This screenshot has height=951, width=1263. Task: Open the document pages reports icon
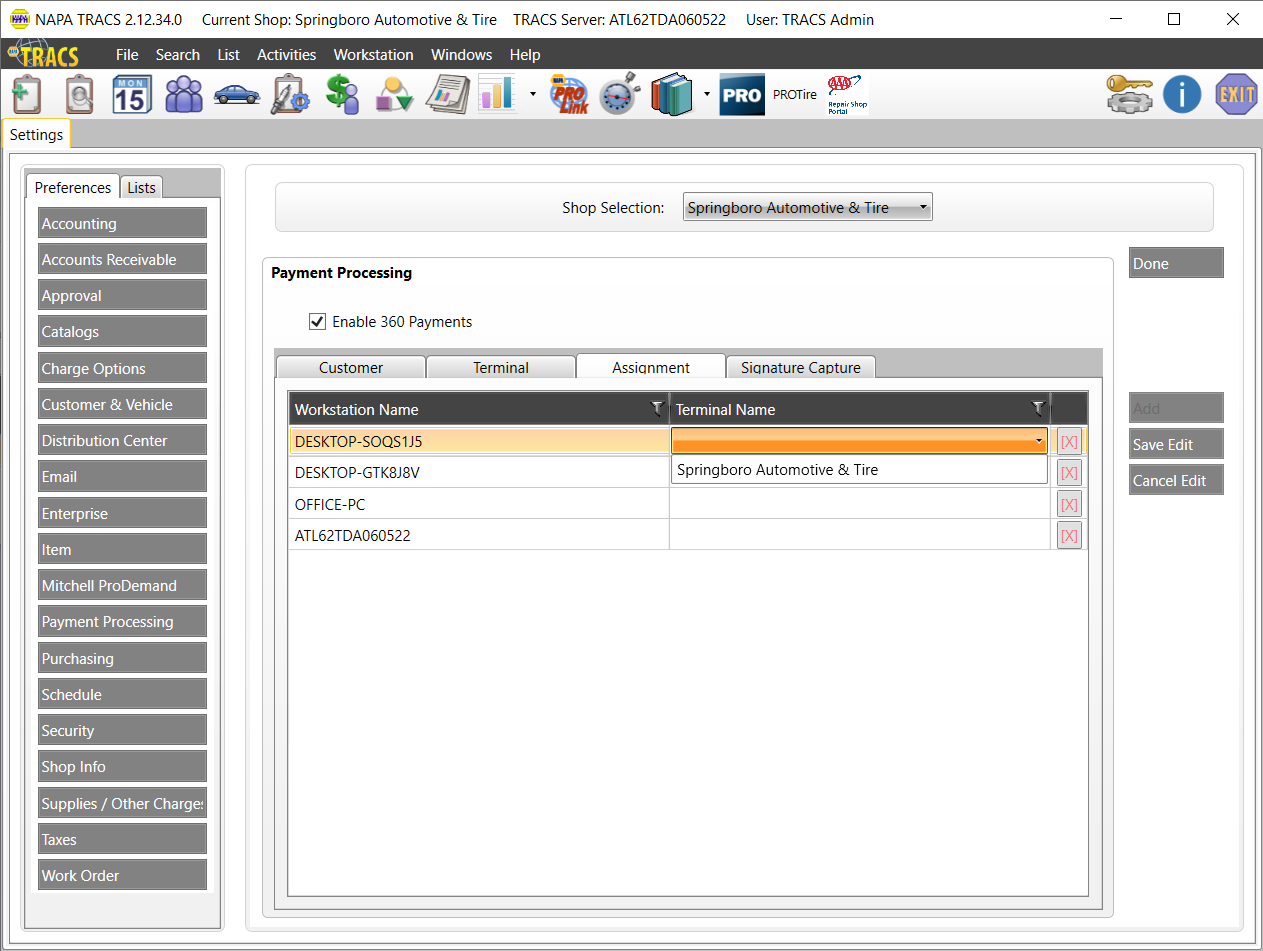pos(447,95)
